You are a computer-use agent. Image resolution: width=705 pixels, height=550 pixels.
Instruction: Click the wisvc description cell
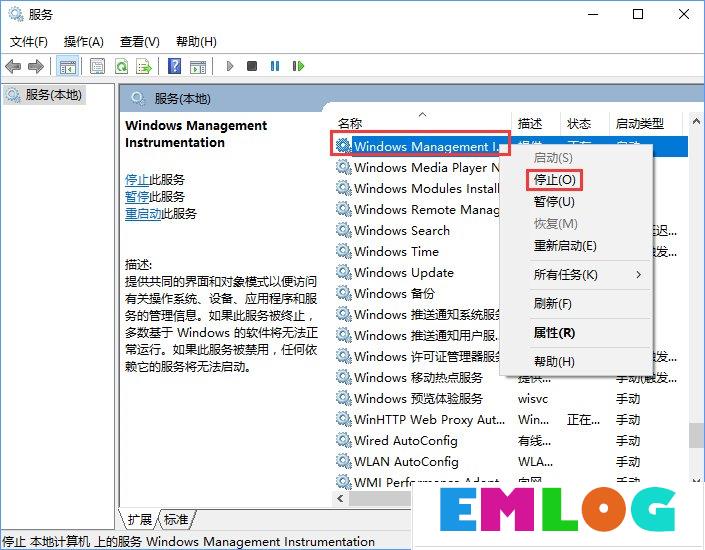(533, 398)
